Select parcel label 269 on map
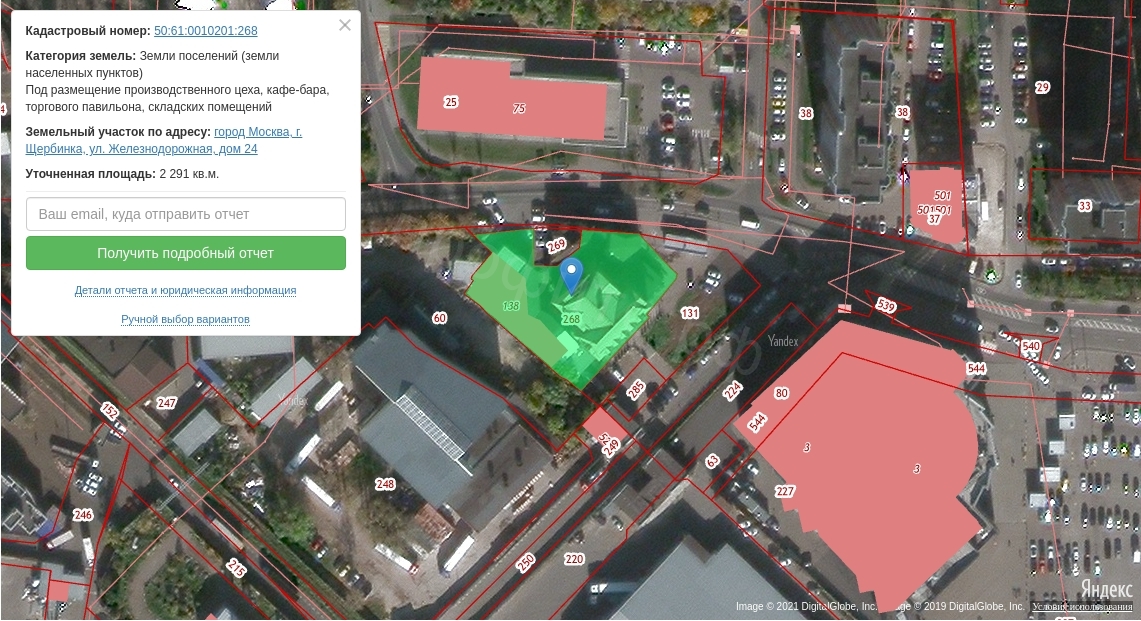Screen dimensions: 1141x621 tap(557, 245)
